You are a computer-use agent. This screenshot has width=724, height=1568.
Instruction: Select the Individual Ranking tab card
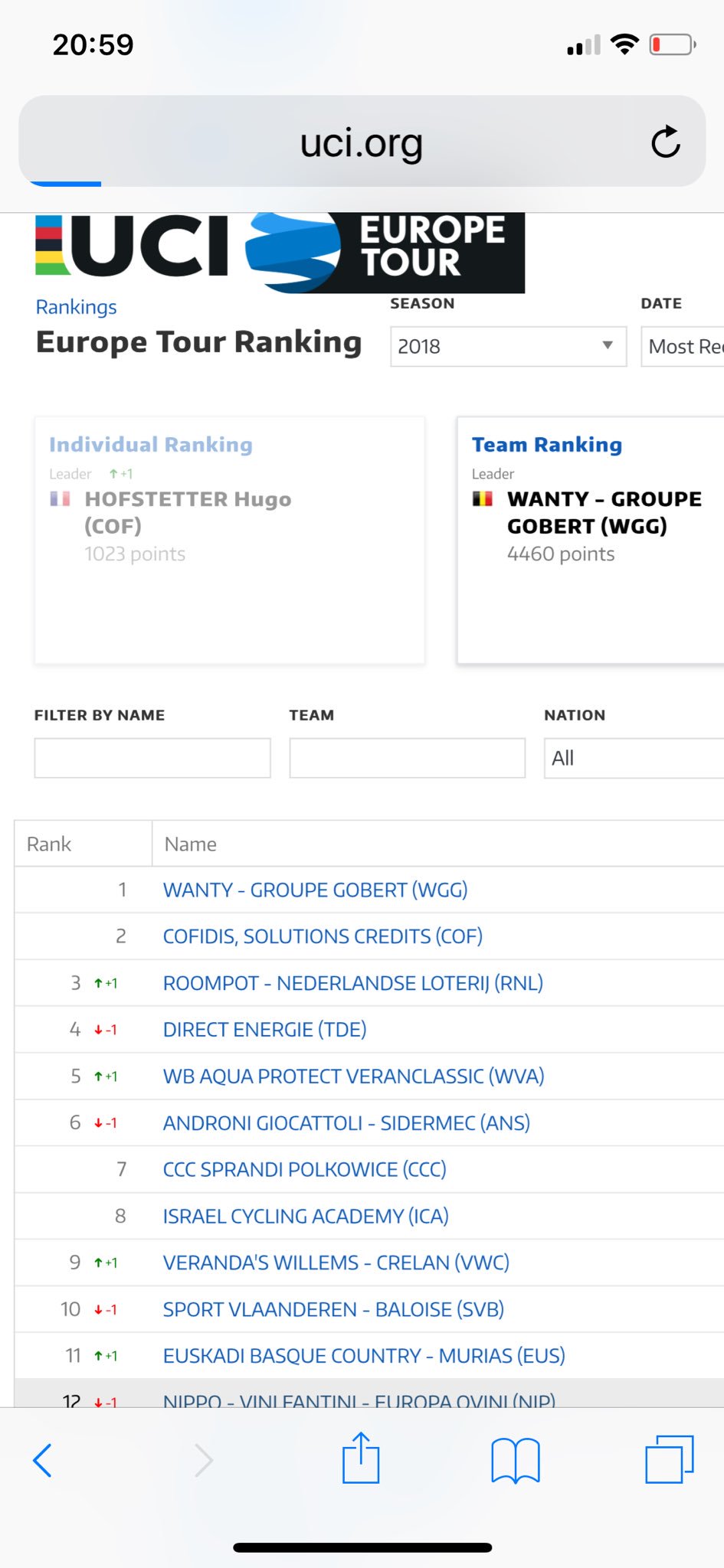[230, 540]
